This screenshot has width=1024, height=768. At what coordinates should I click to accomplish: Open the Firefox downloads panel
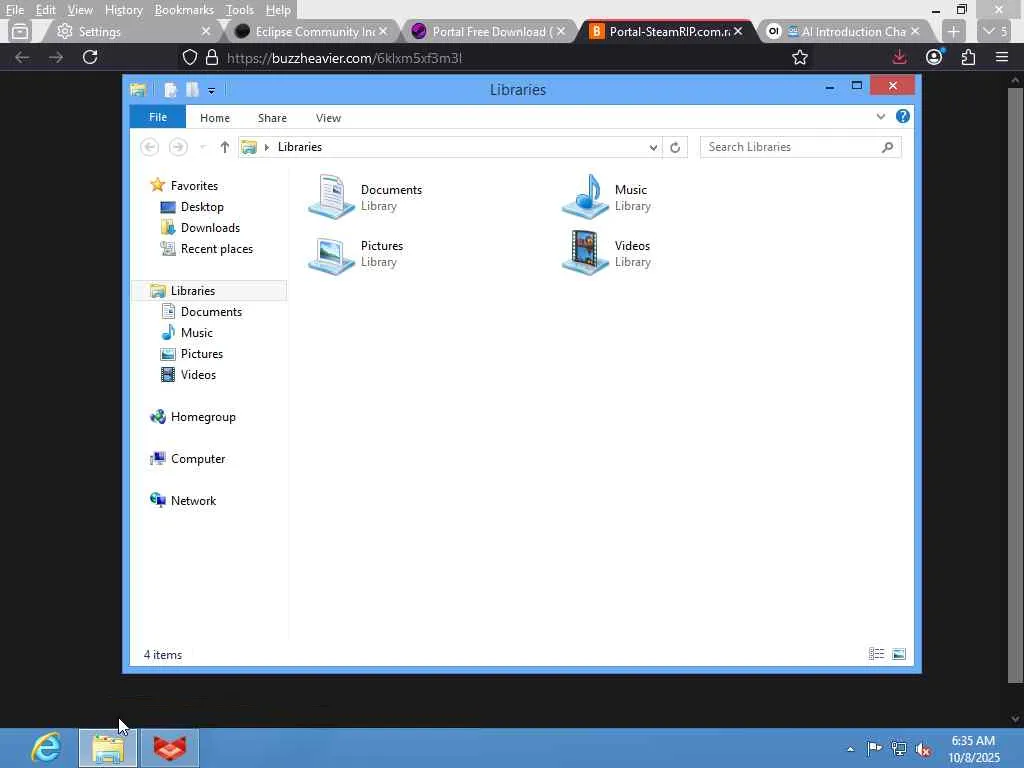(899, 57)
